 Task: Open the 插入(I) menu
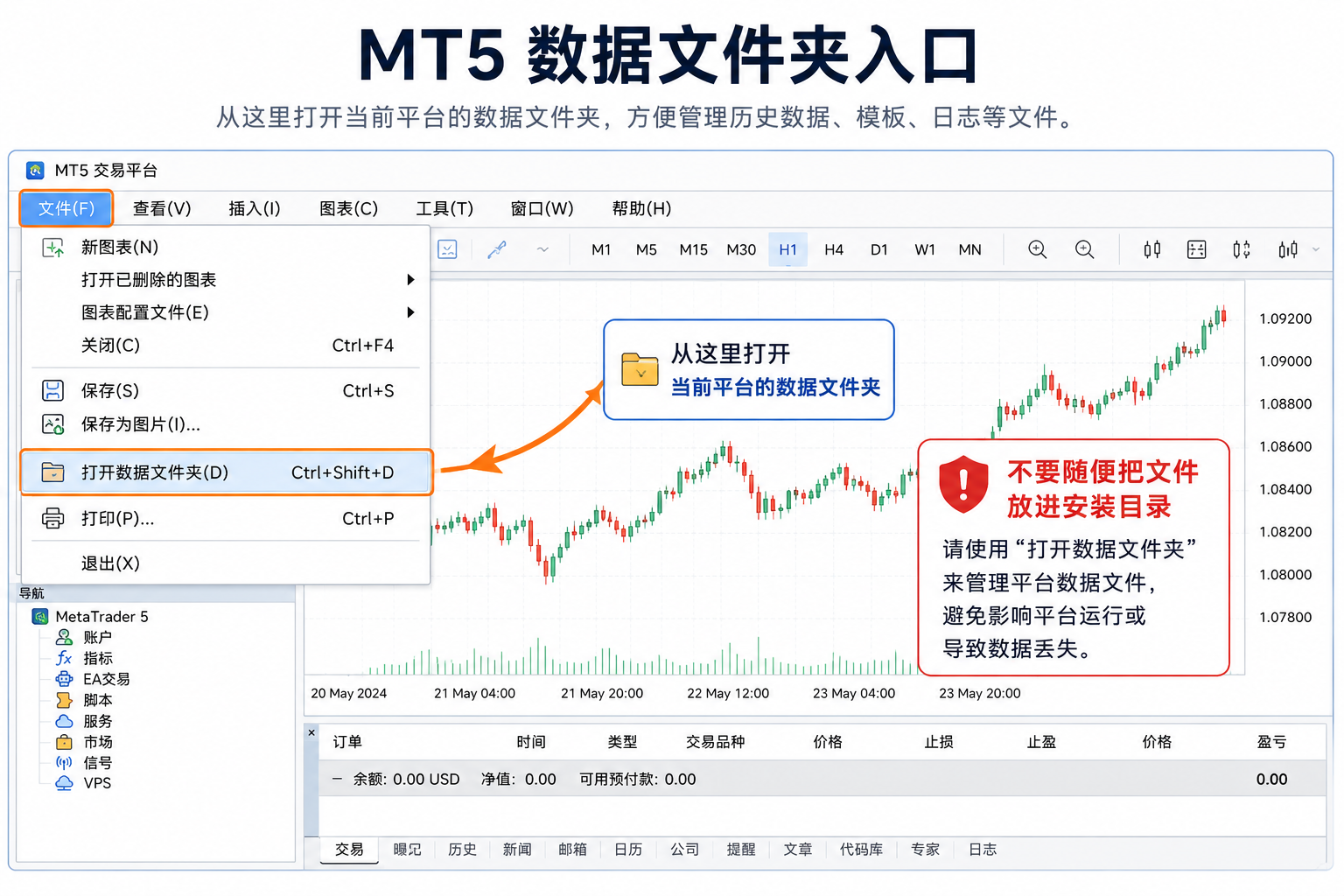point(255,208)
